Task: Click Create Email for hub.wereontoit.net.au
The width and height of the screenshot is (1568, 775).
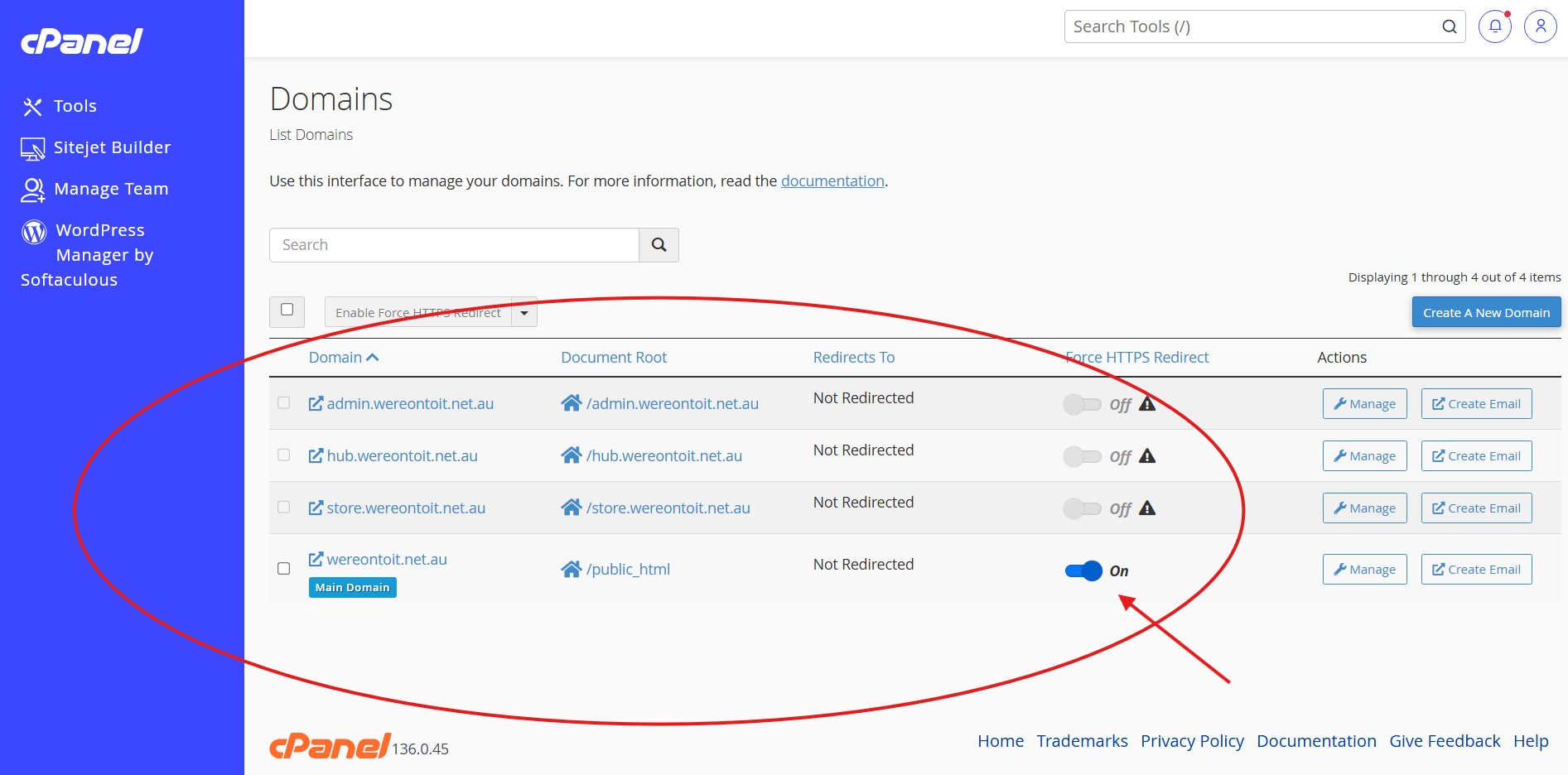Action: (1477, 456)
